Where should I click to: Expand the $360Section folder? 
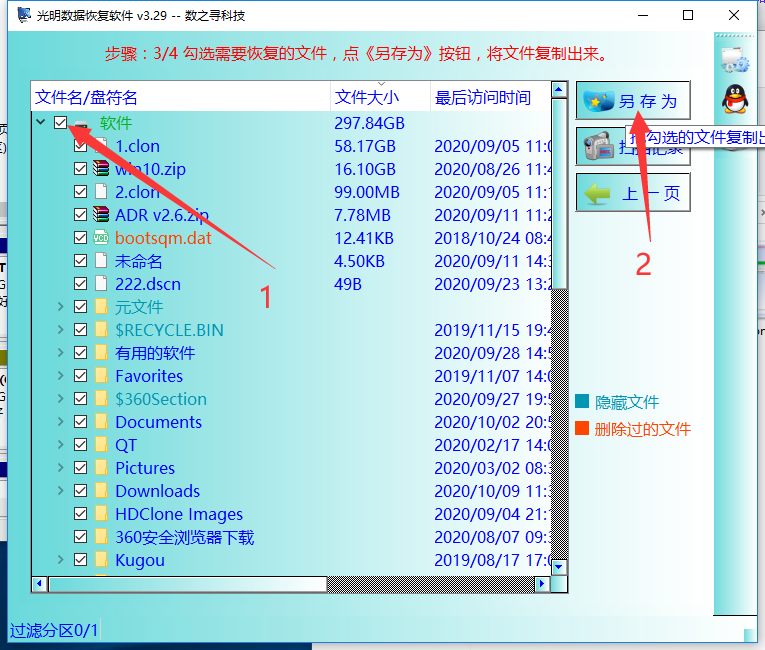[x=60, y=398]
